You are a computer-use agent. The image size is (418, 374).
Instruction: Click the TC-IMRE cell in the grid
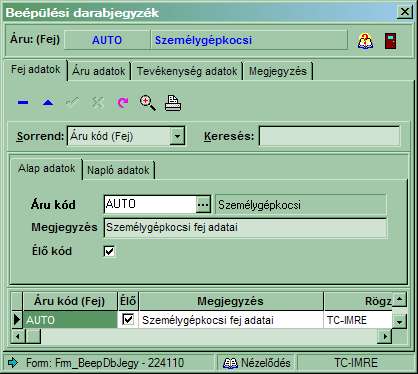[358, 320]
